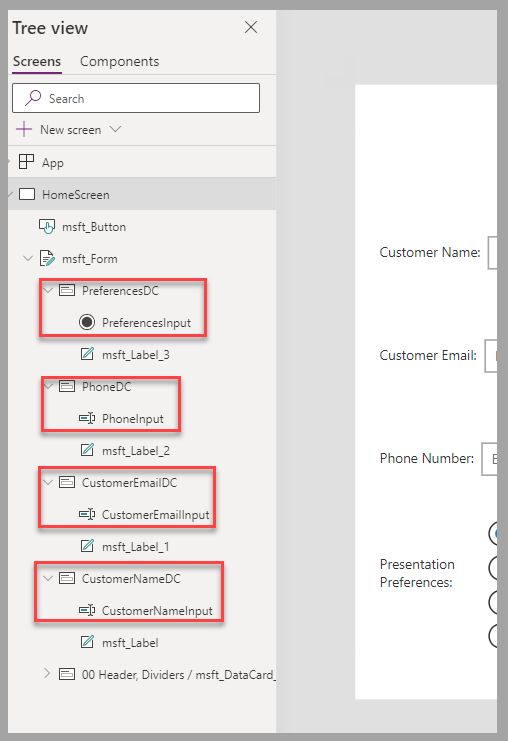This screenshot has width=508, height=741.
Task: Collapse the CustomerEmailDC data card
Action: [x=48, y=482]
